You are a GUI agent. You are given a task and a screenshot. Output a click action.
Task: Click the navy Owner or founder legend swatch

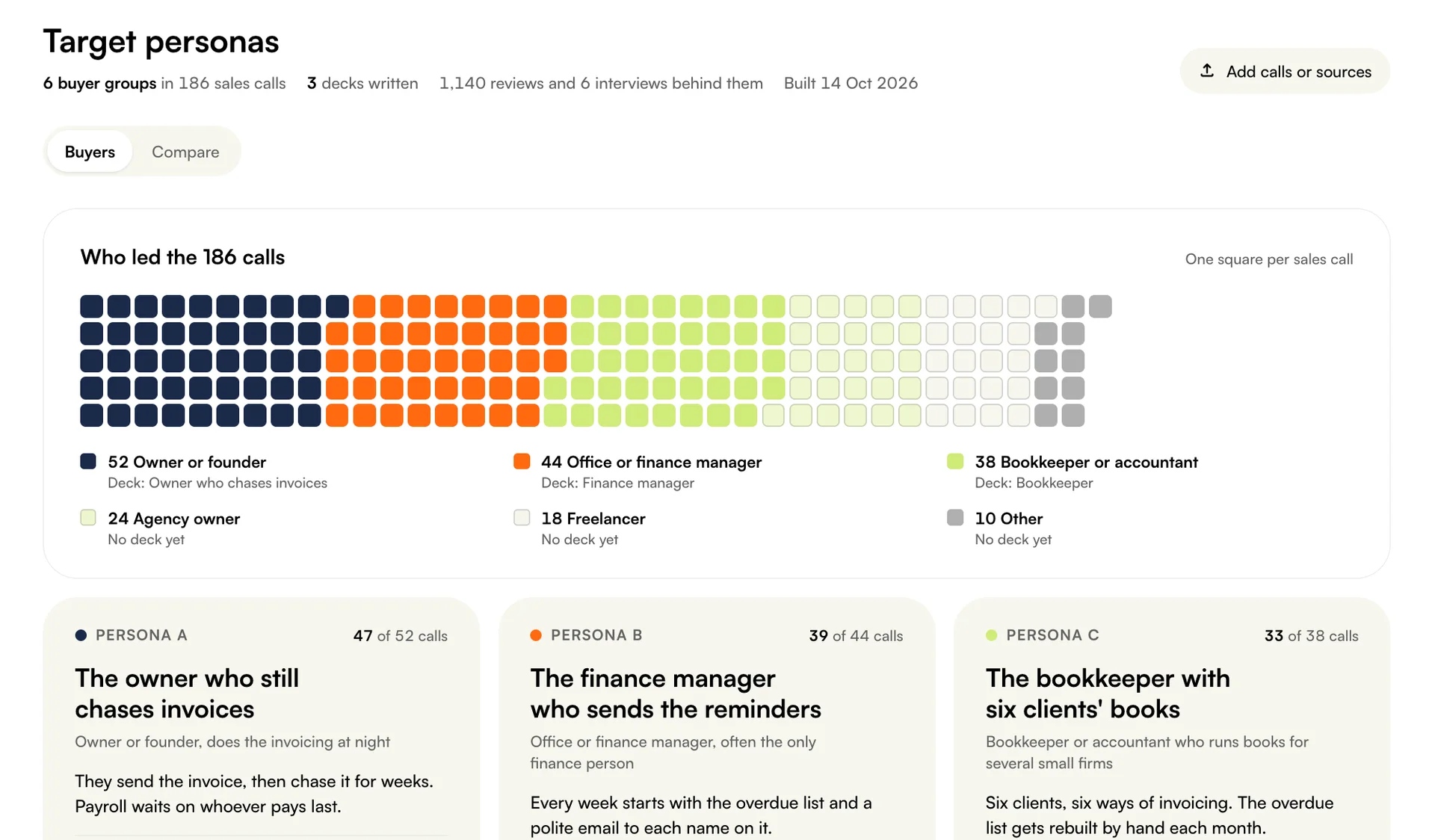click(88, 461)
